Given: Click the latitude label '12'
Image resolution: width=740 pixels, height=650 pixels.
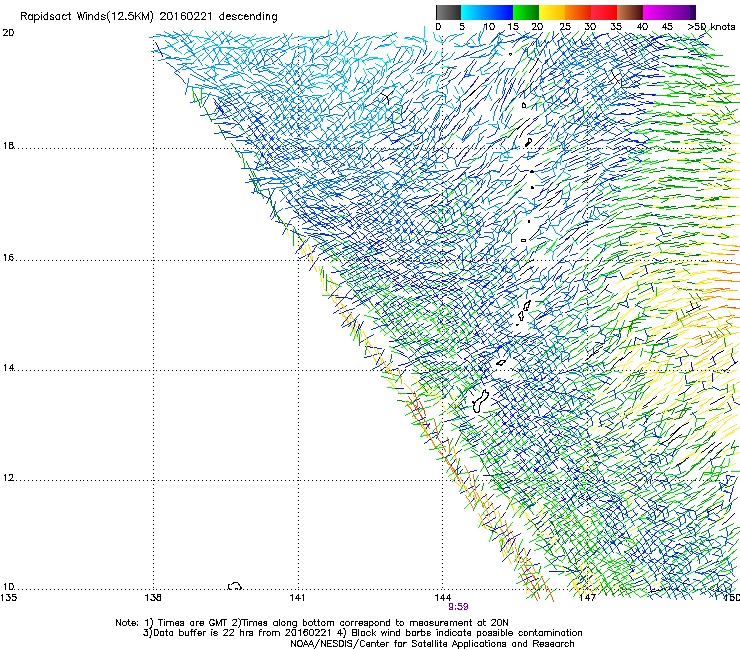Looking at the screenshot, I should click(8, 478).
